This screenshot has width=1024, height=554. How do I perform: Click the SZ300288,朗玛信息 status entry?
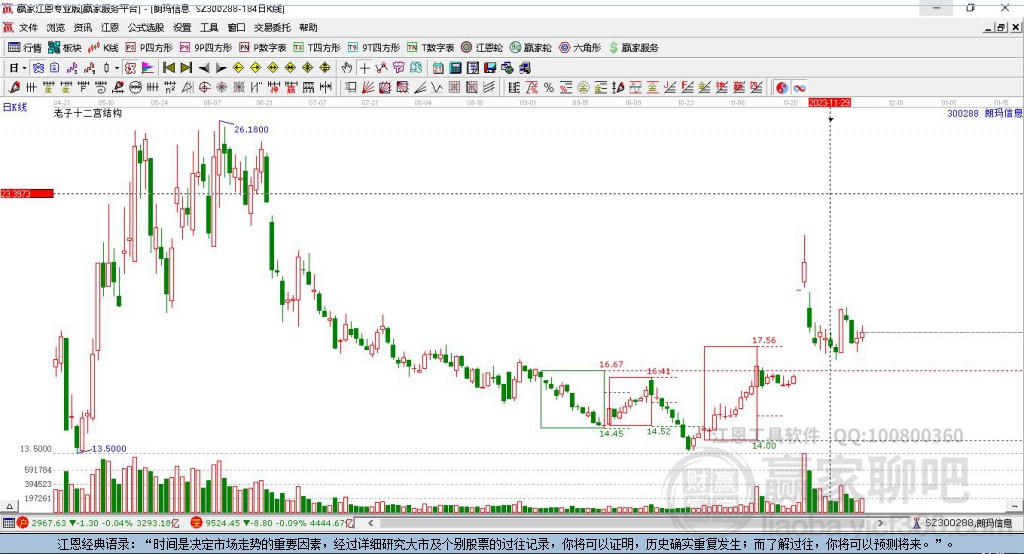pyautogui.click(x=963, y=523)
